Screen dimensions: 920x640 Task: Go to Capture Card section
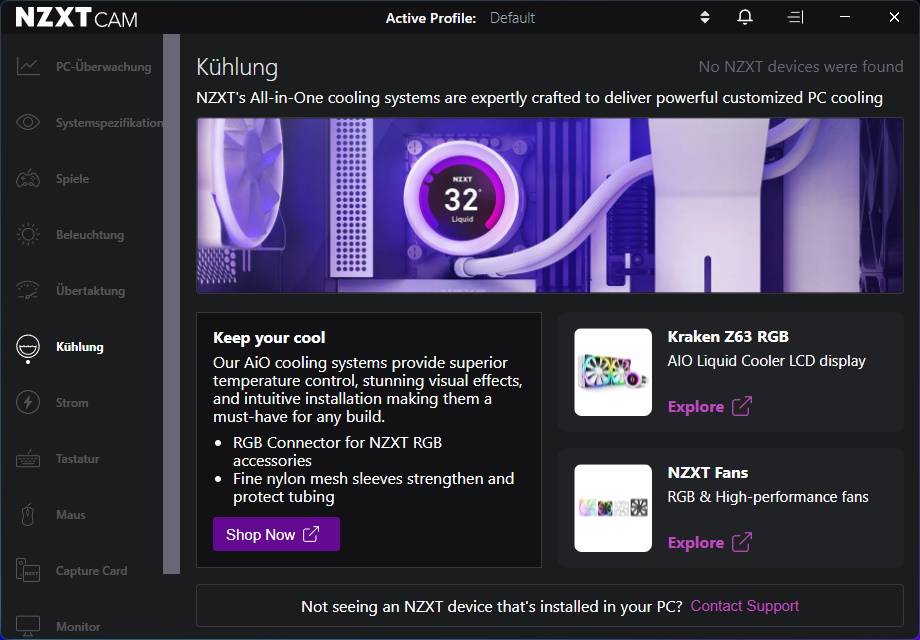(91, 571)
